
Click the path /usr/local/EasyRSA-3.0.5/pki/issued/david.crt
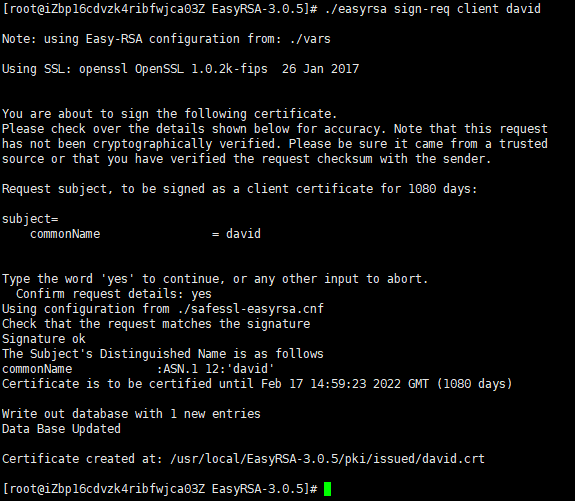(x=327, y=459)
